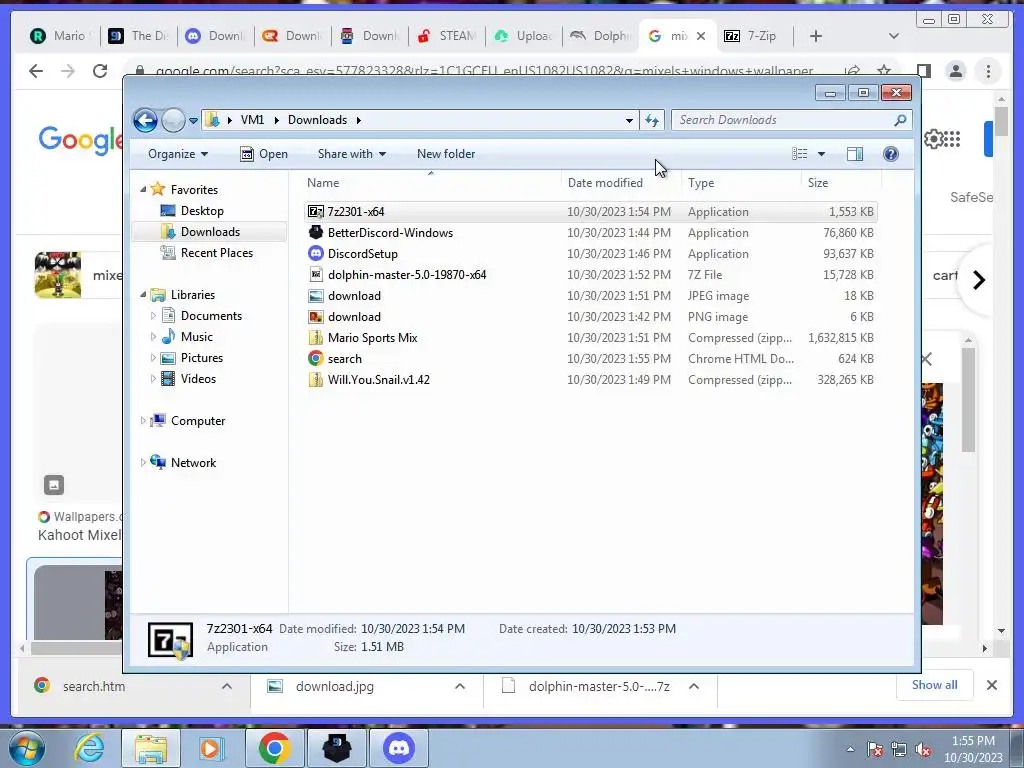This screenshot has width=1024, height=768.
Task: Switch to the Upload Chrome tab
Action: pos(524,36)
